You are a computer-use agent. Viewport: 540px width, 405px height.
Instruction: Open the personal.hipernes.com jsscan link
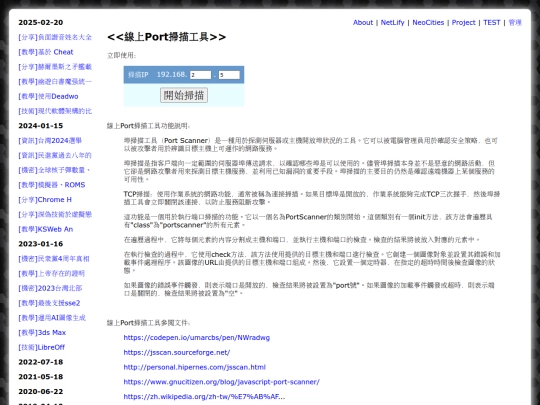(x=195, y=367)
